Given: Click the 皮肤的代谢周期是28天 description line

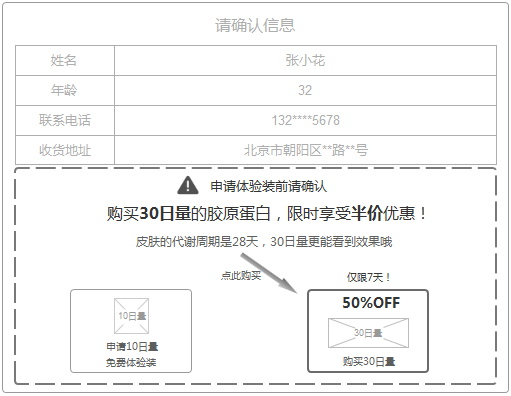Looking at the screenshot, I should click(264, 242).
